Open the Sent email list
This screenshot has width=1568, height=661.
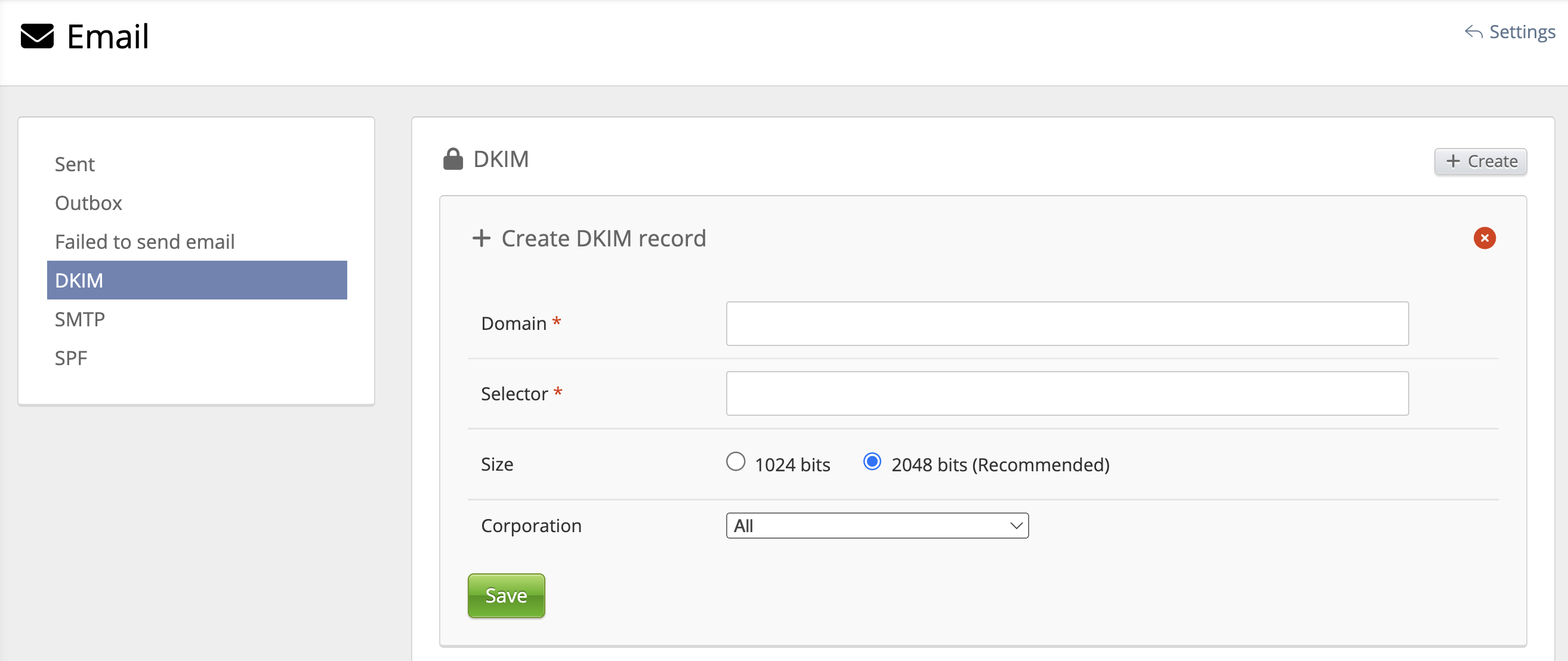click(75, 164)
